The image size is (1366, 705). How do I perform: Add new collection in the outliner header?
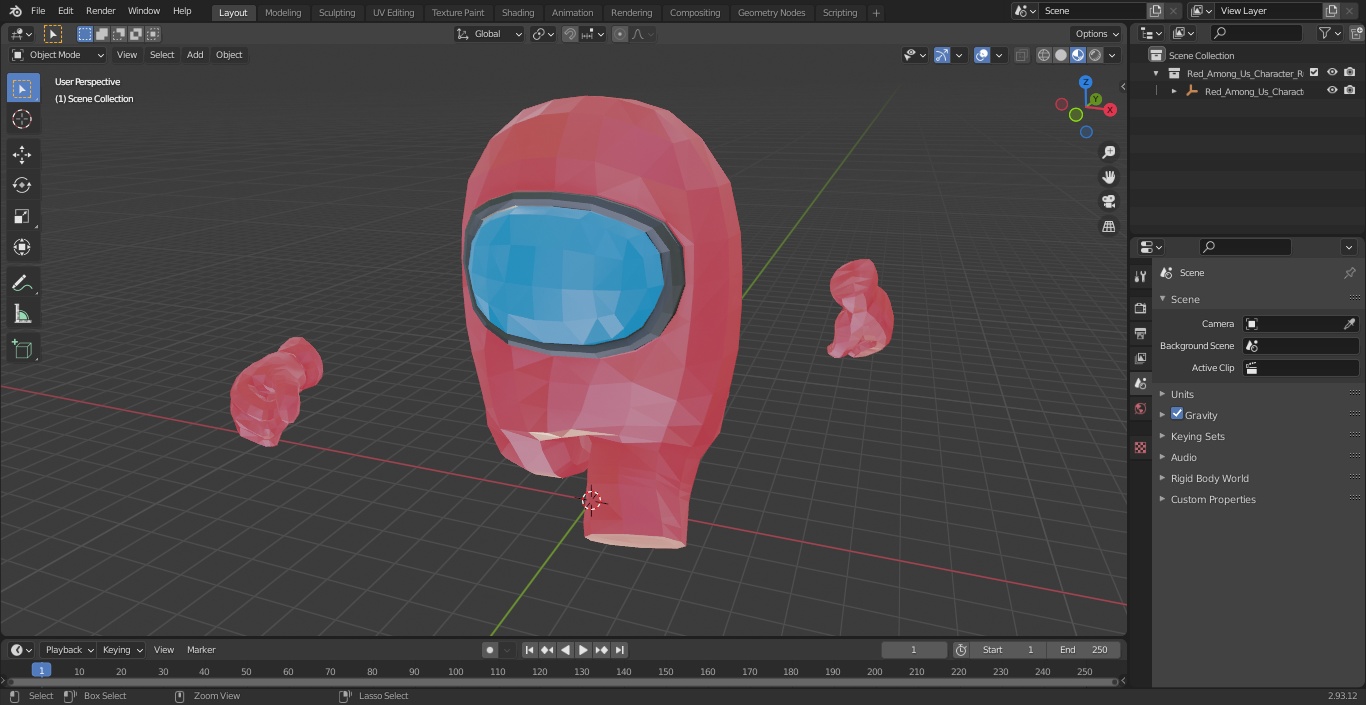(1356, 33)
